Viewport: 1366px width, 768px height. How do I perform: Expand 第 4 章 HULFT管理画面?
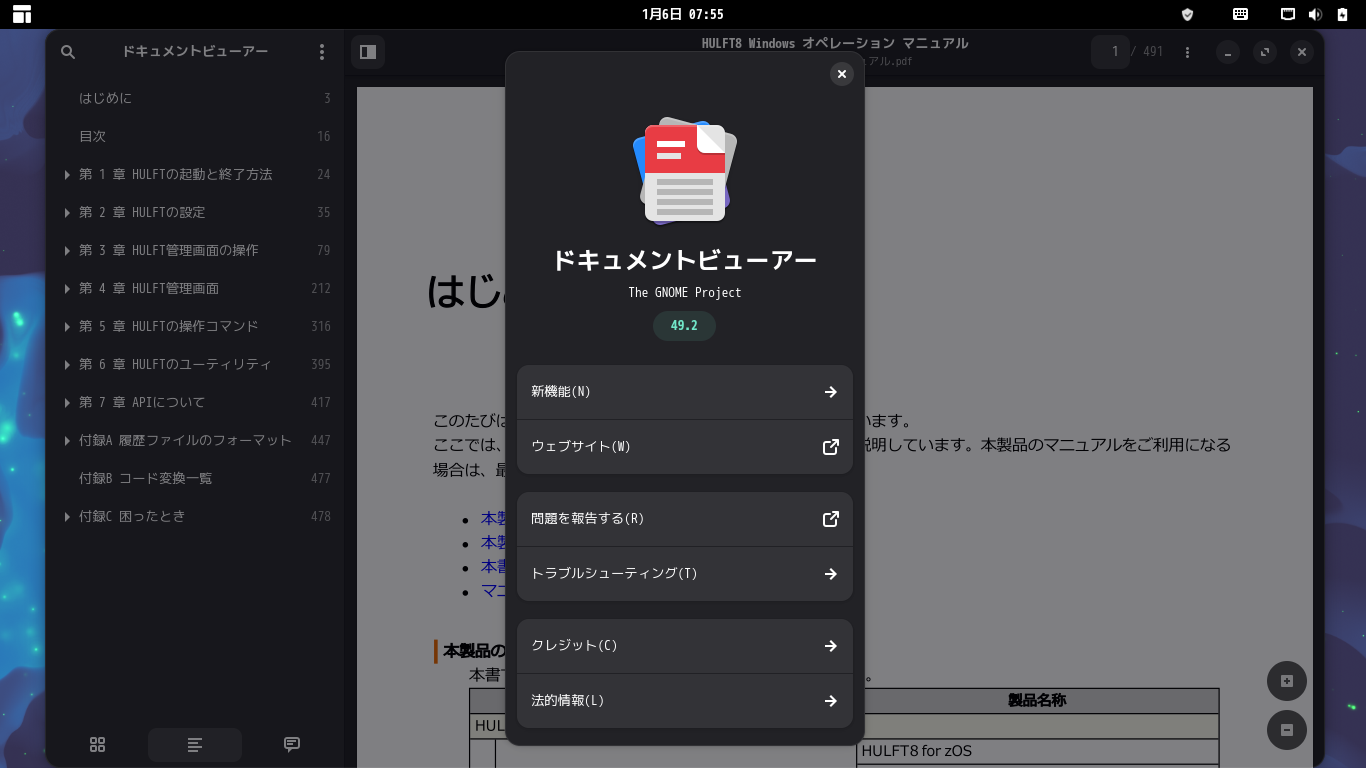67,289
